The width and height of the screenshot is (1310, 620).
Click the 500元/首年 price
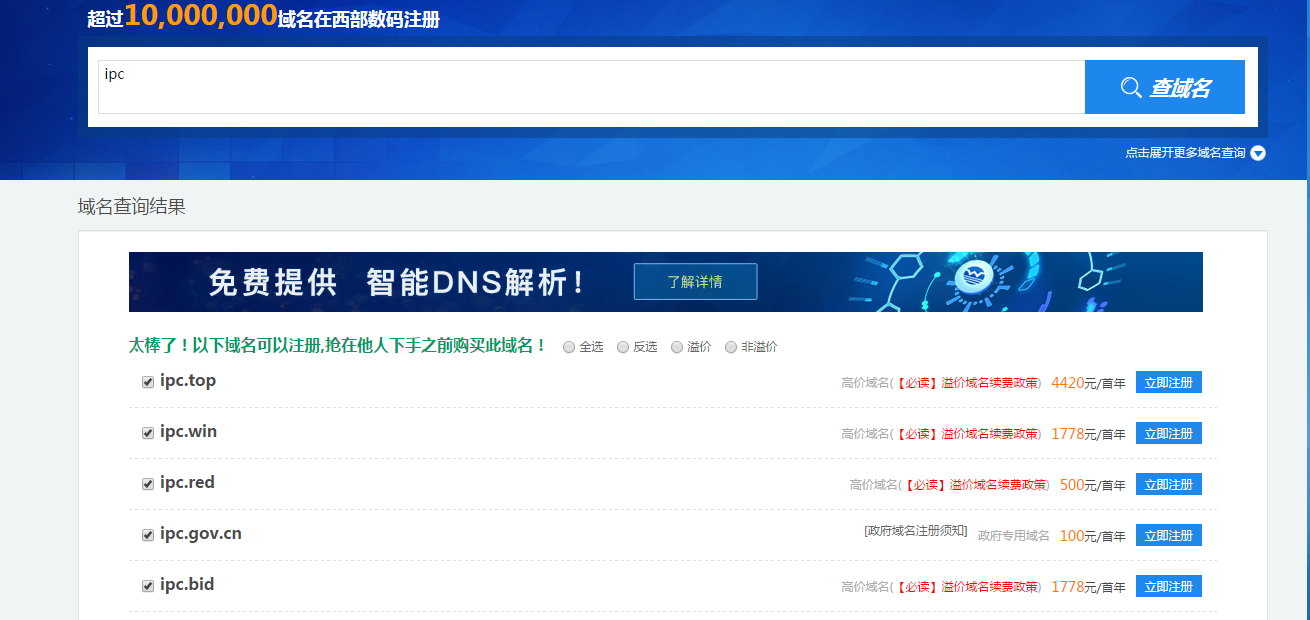click(1093, 485)
